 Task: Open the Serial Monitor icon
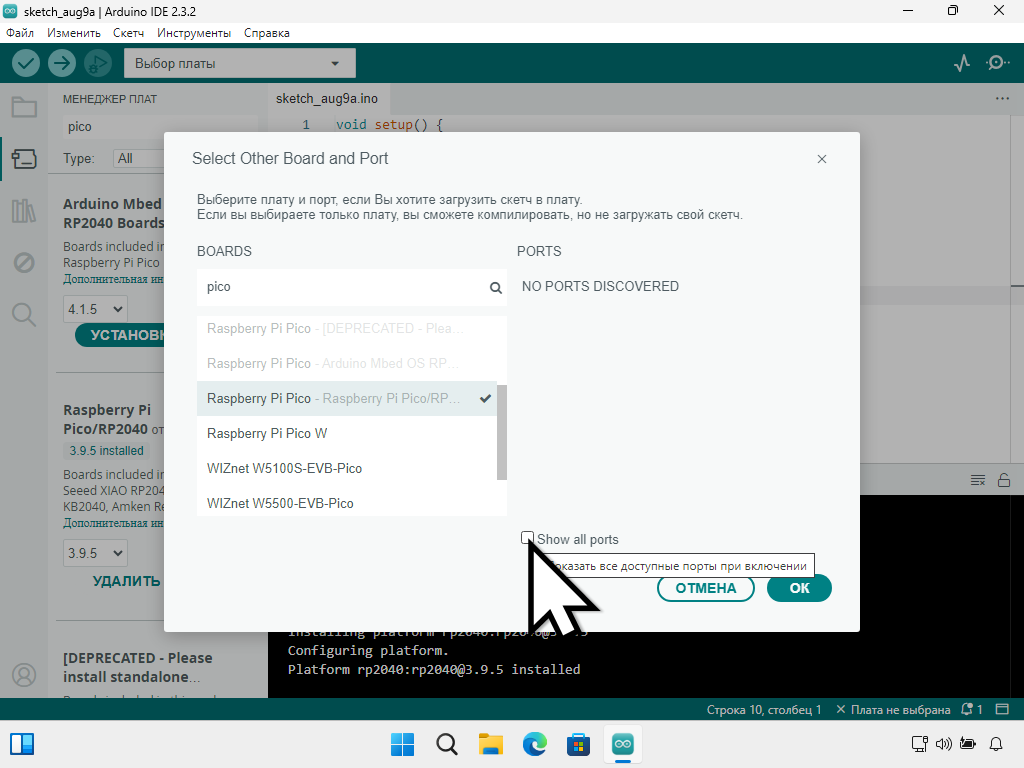[997, 63]
